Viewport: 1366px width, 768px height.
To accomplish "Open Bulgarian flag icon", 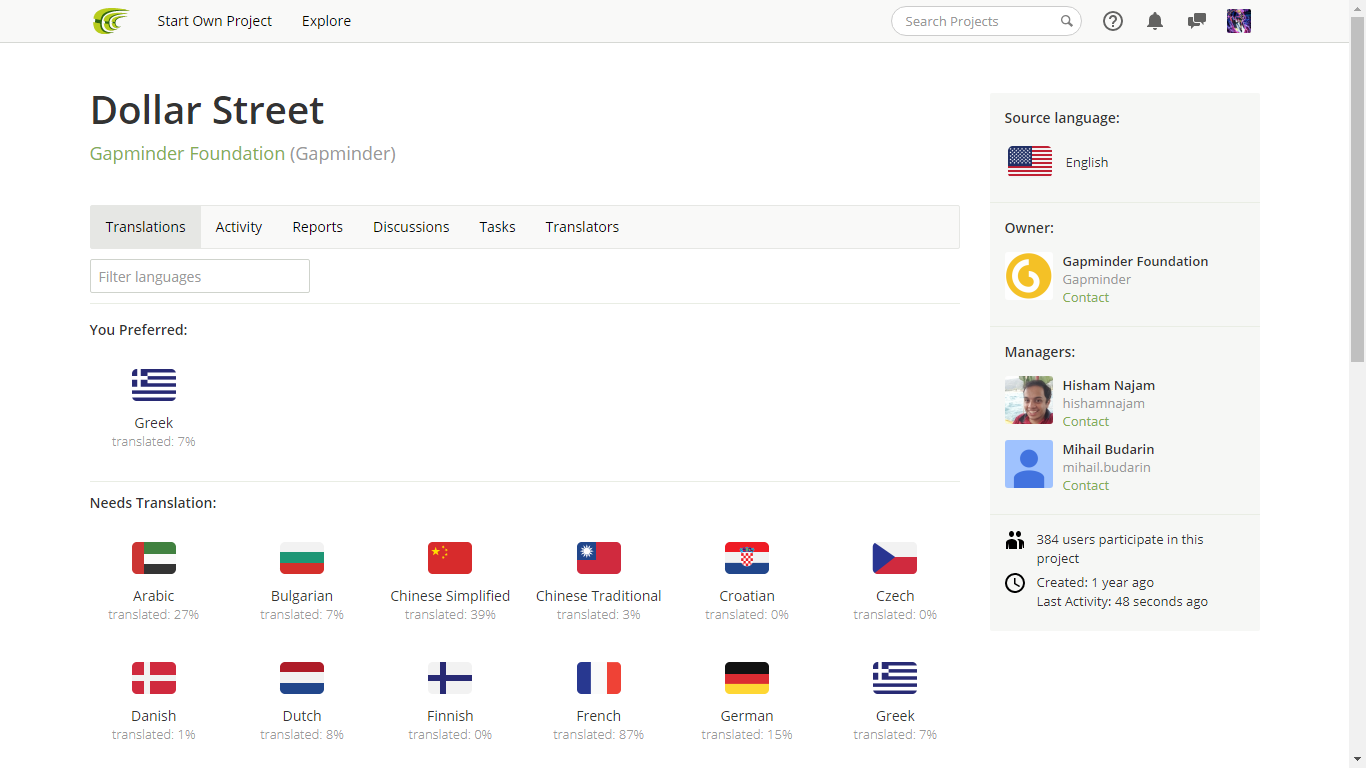I will [302, 558].
